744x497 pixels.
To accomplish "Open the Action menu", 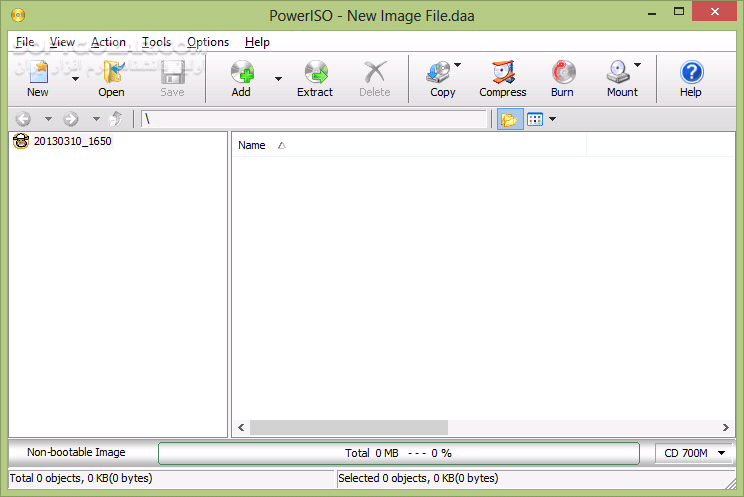I will (108, 42).
